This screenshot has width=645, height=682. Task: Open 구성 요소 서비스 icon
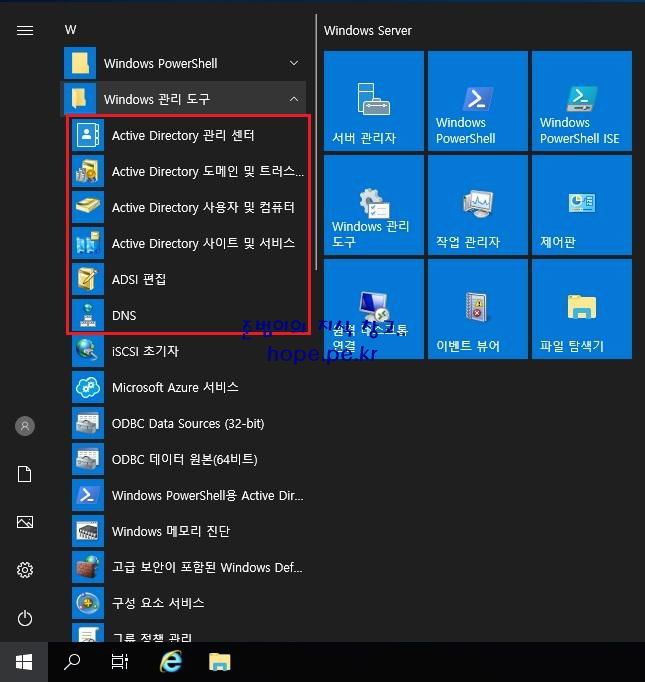point(88,603)
